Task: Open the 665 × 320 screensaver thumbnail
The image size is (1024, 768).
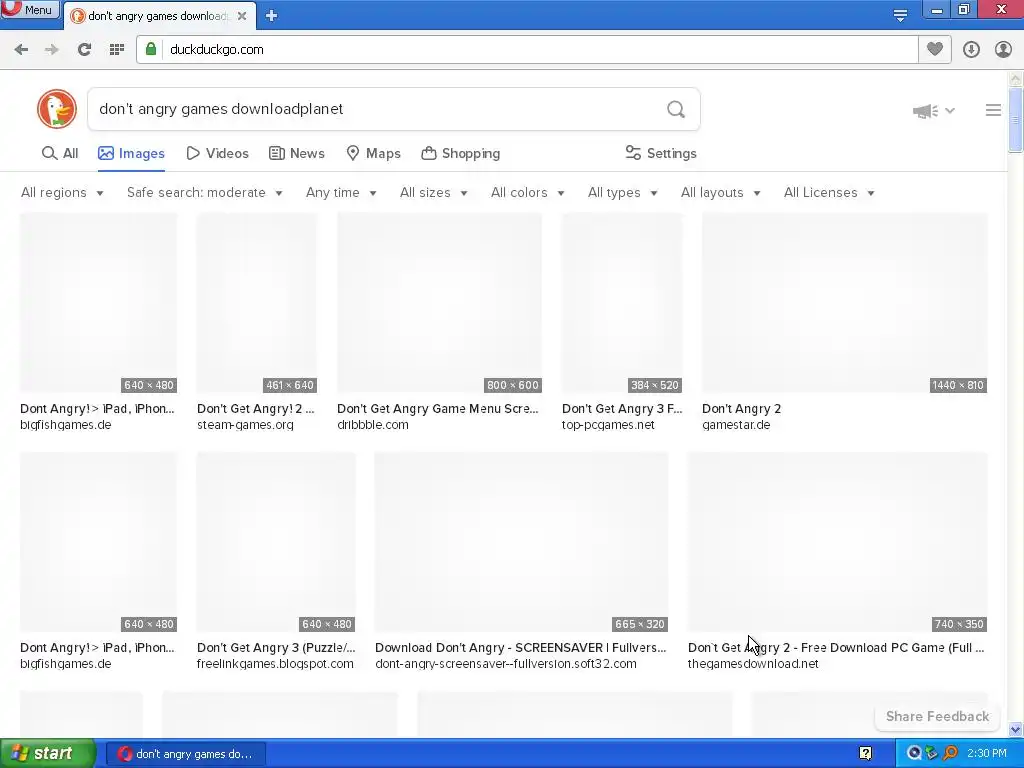Action: (x=521, y=542)
